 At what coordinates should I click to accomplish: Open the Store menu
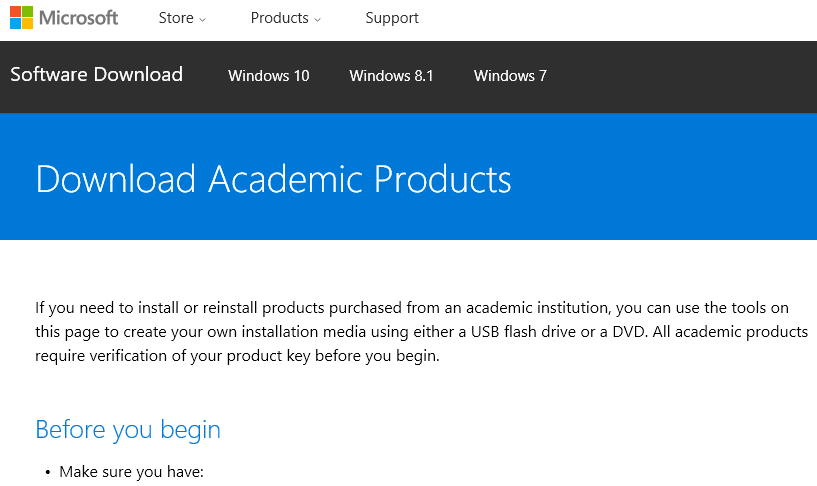point(176,18)
